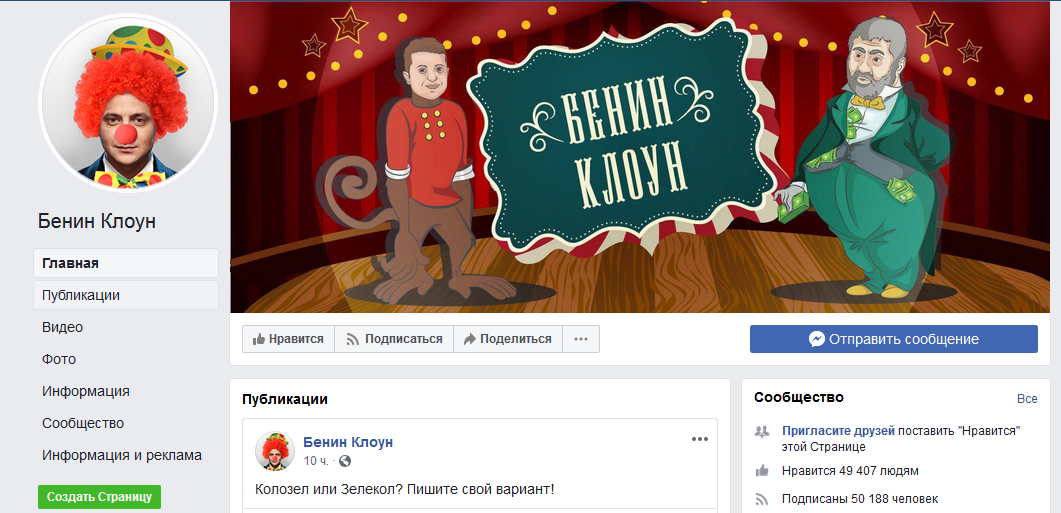Open Информация и реклама section
Viewport: 1061px width, 513px height.
tap(122, 455)
